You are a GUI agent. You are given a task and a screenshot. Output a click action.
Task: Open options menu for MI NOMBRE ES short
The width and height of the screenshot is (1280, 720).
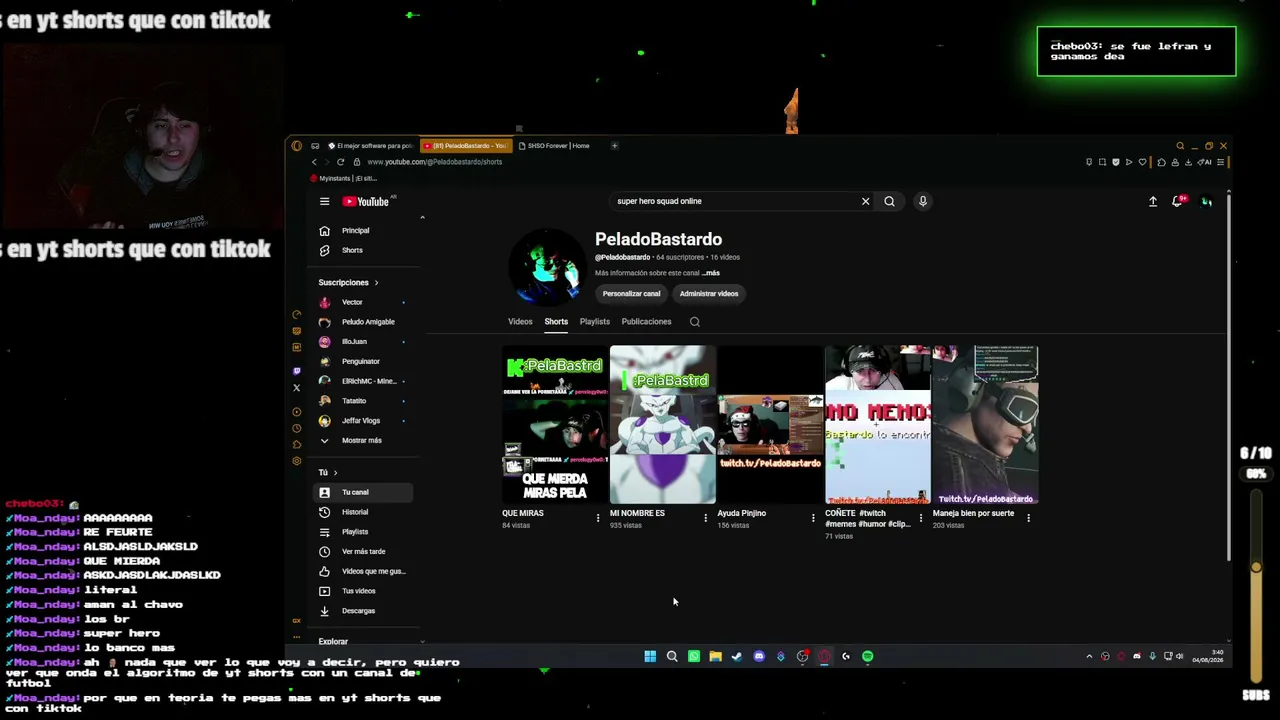[x=706, y=518]
